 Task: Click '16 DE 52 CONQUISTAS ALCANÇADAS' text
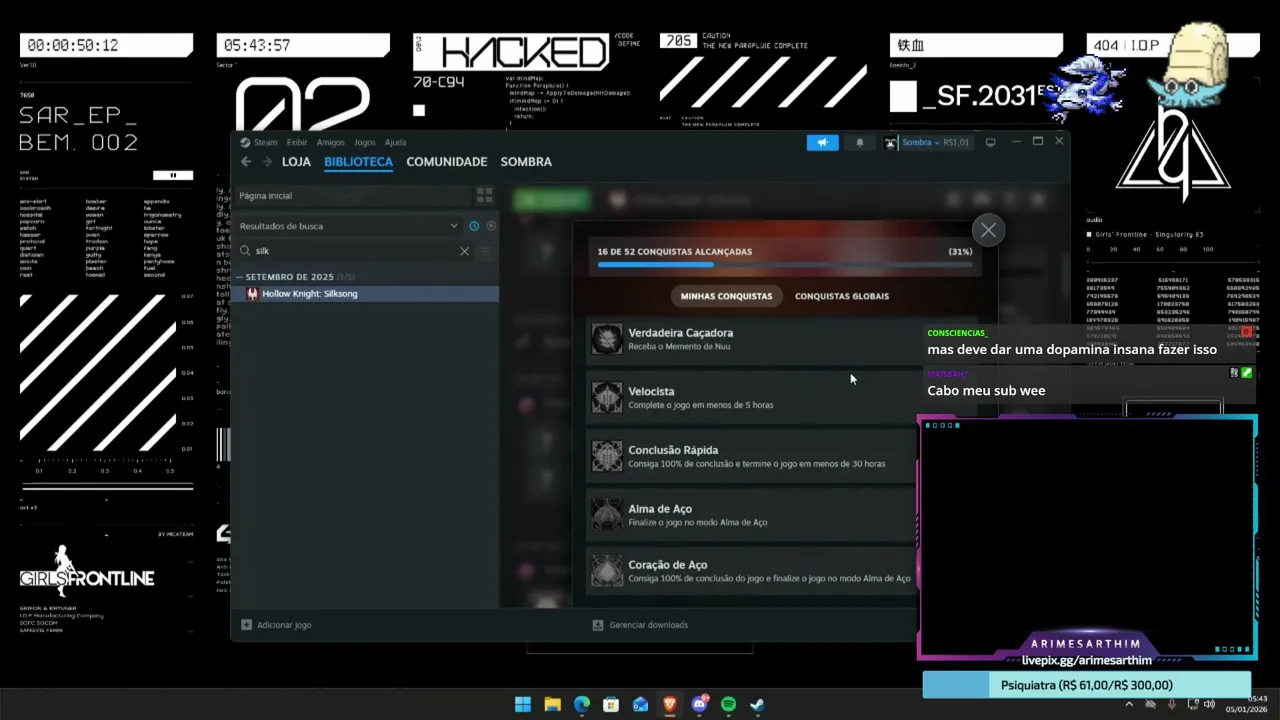pyautogui.click(x=674, y=252)
